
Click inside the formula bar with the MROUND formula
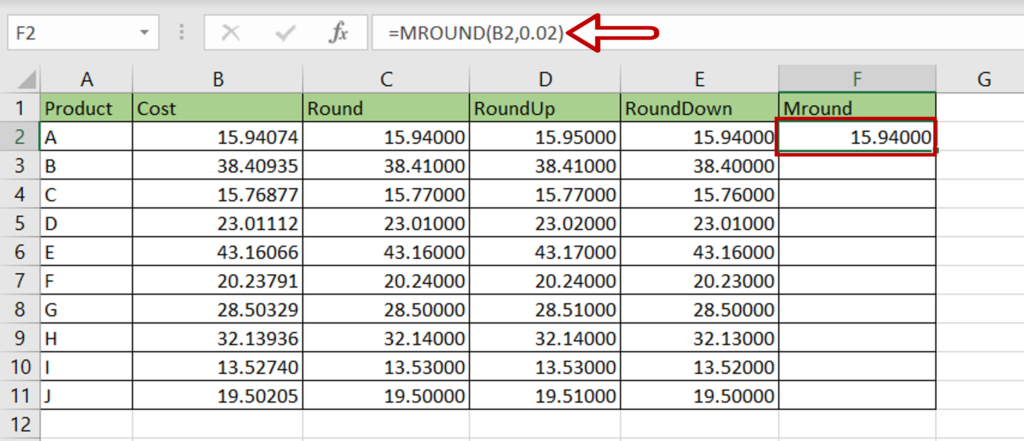697,33
